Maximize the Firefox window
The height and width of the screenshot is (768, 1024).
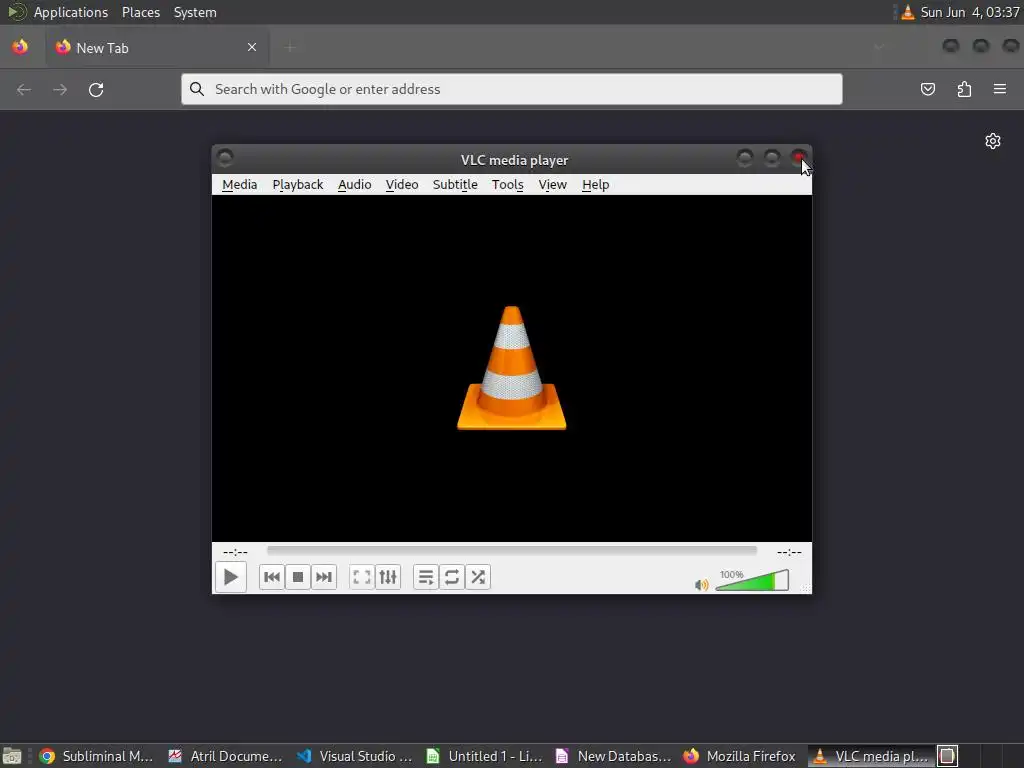tap(981, 46)
